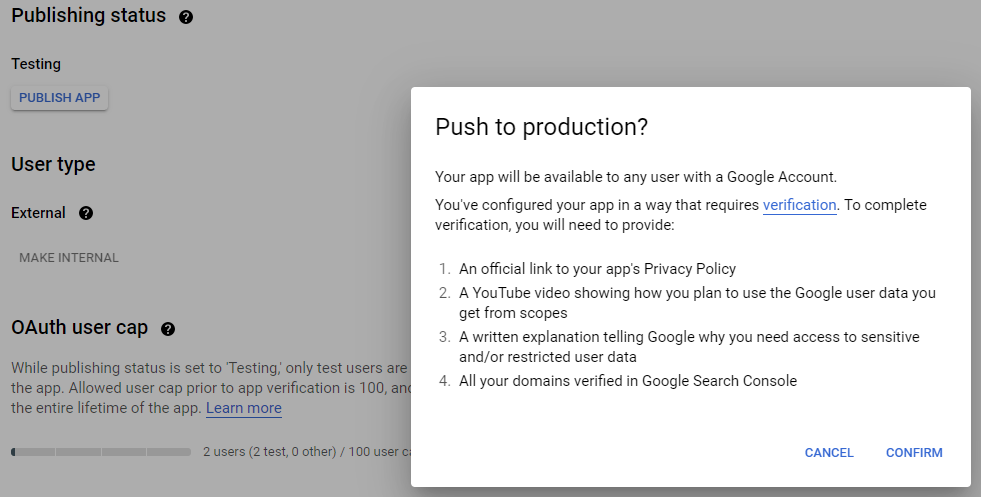Open the Learn more link
This screenshot has height=497, width=981.
[x=244, y=408]
